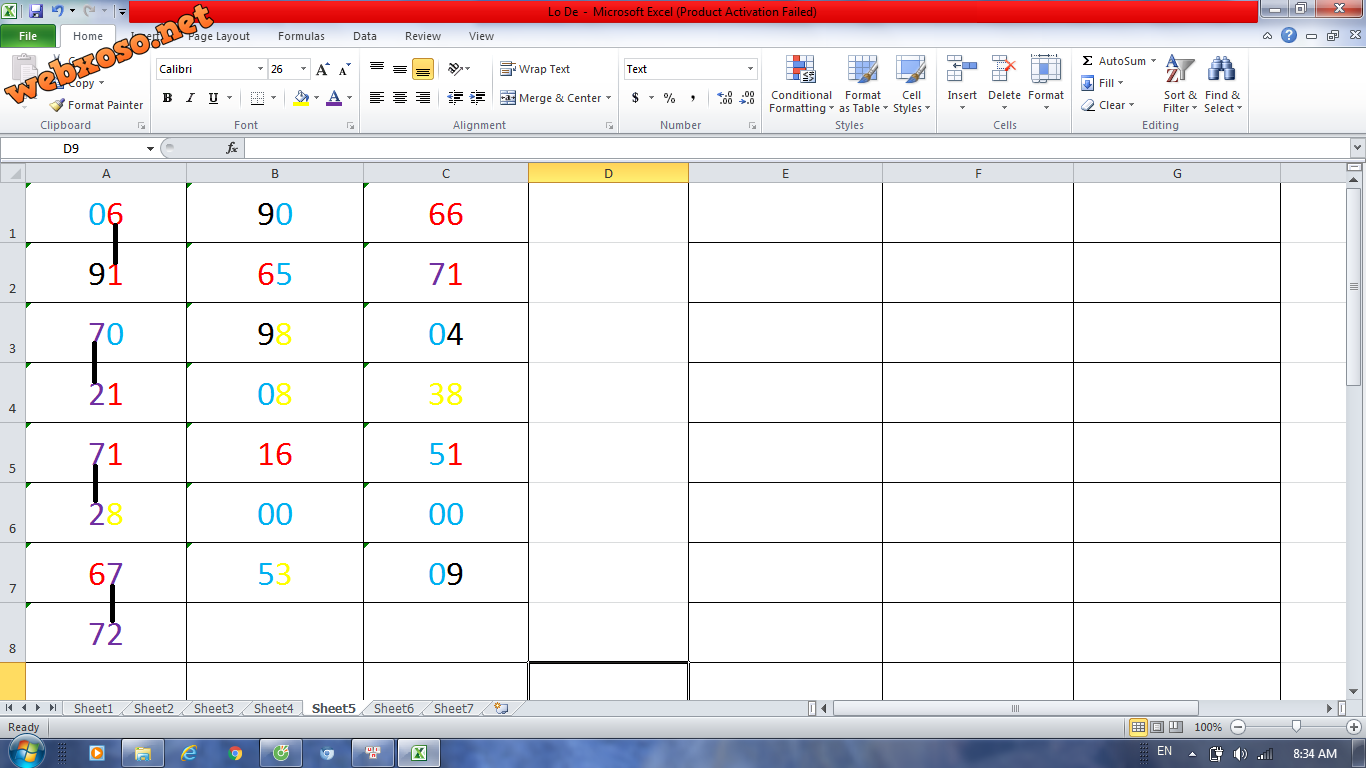Open the Review tab
1366x768 pixels.
click(x=423, y=36)
